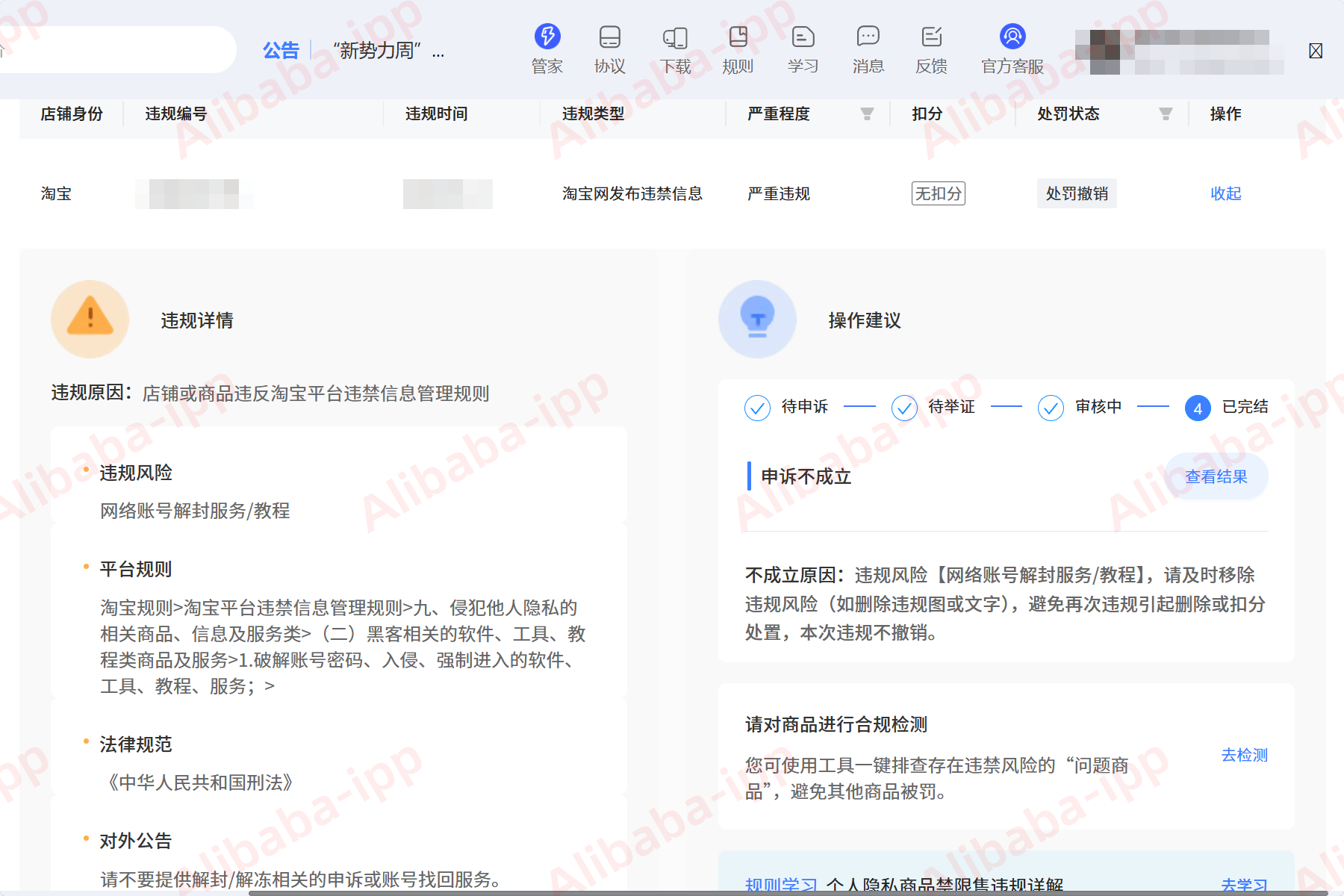Click the 对外公告 bullet heading
The image size is (1344, 896).
click(x=136, y=841)
